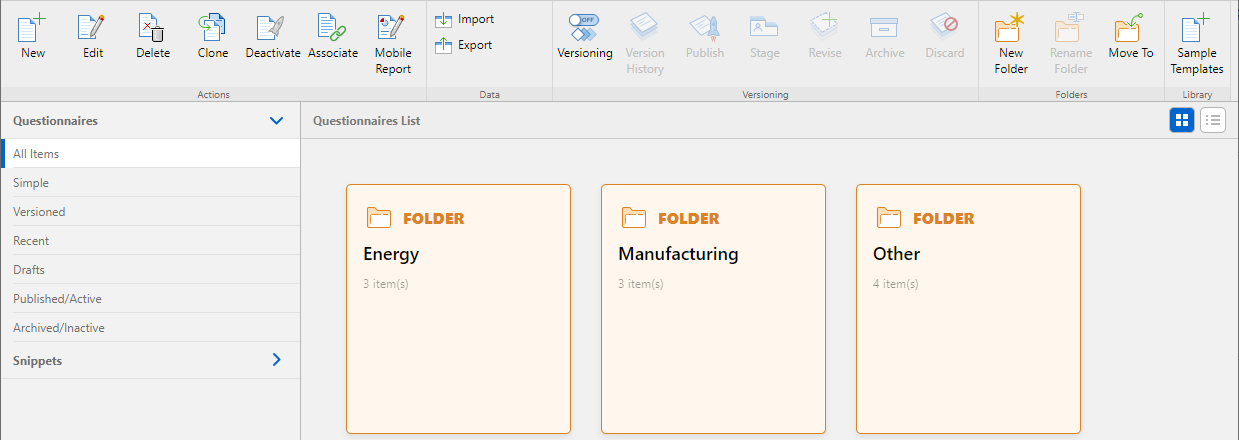Create a New Folder

(x=1011, y=30)
